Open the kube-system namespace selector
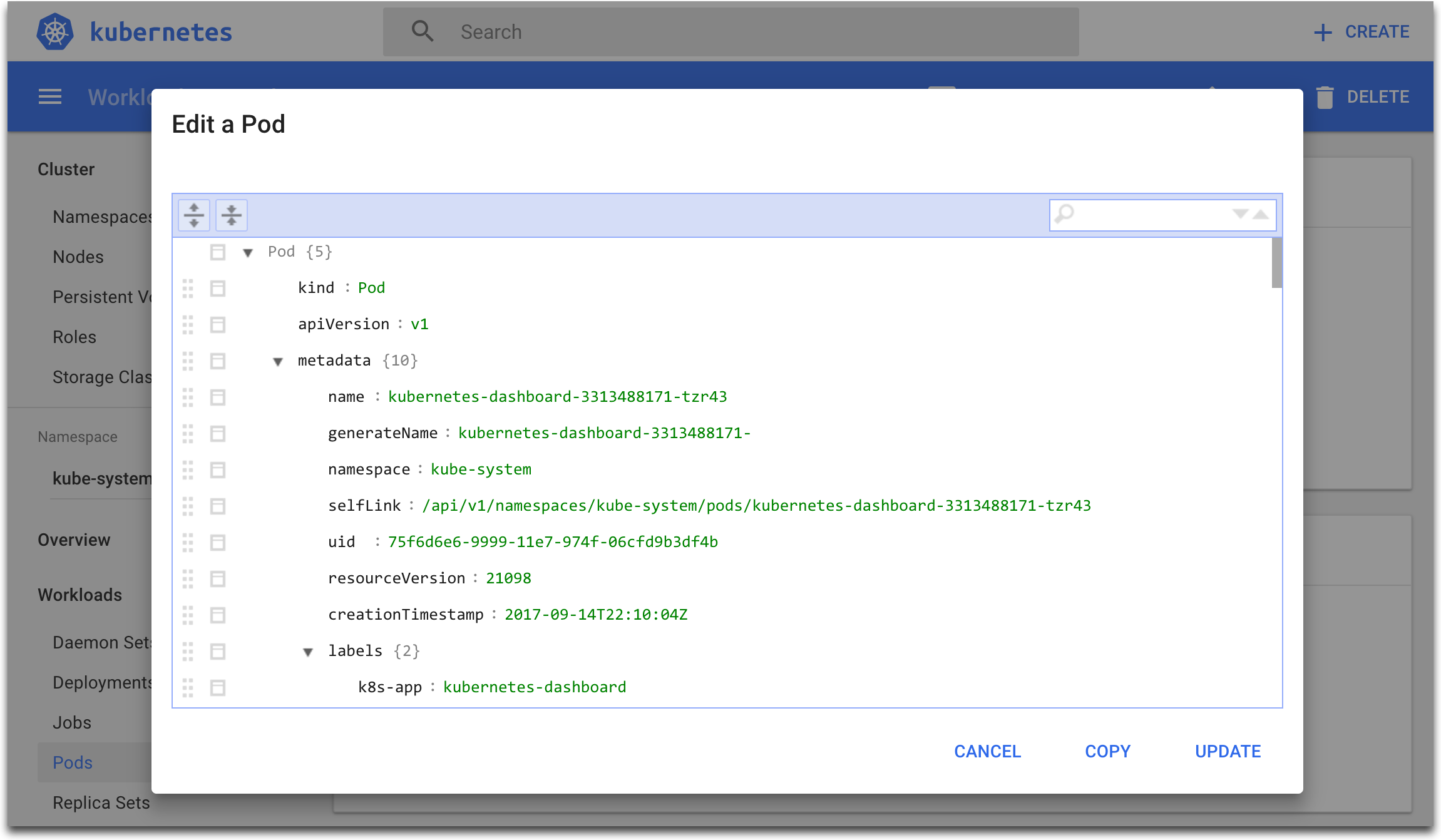1441x840 pixels. 101,479
